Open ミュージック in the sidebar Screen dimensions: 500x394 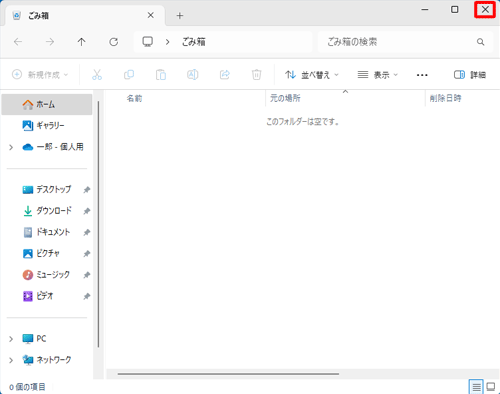47,275
